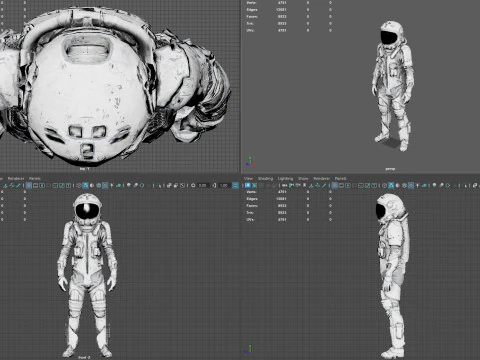Open the Show menu in the side view panel

click(303, 178)
